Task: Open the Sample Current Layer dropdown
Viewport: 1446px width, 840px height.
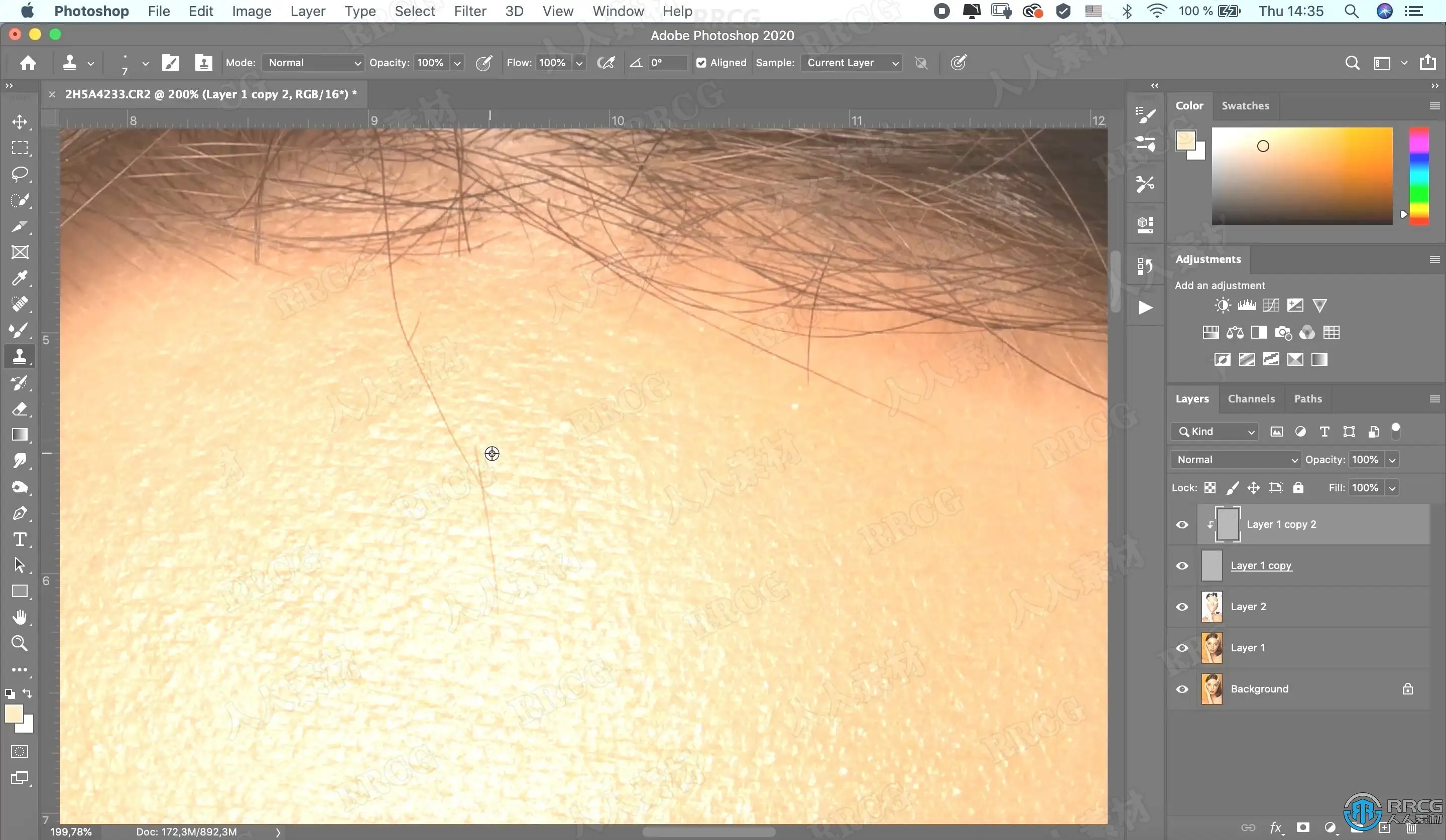Action: click(852, 63)
